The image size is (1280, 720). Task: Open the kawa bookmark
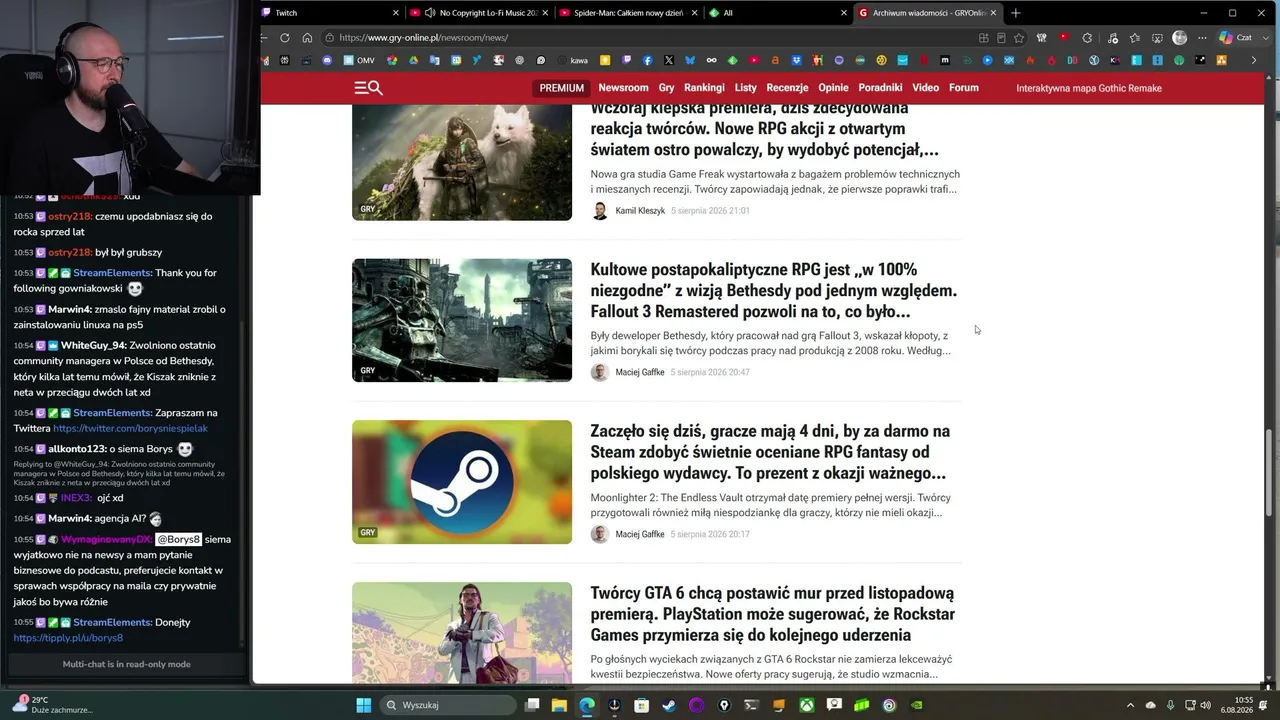573,61
